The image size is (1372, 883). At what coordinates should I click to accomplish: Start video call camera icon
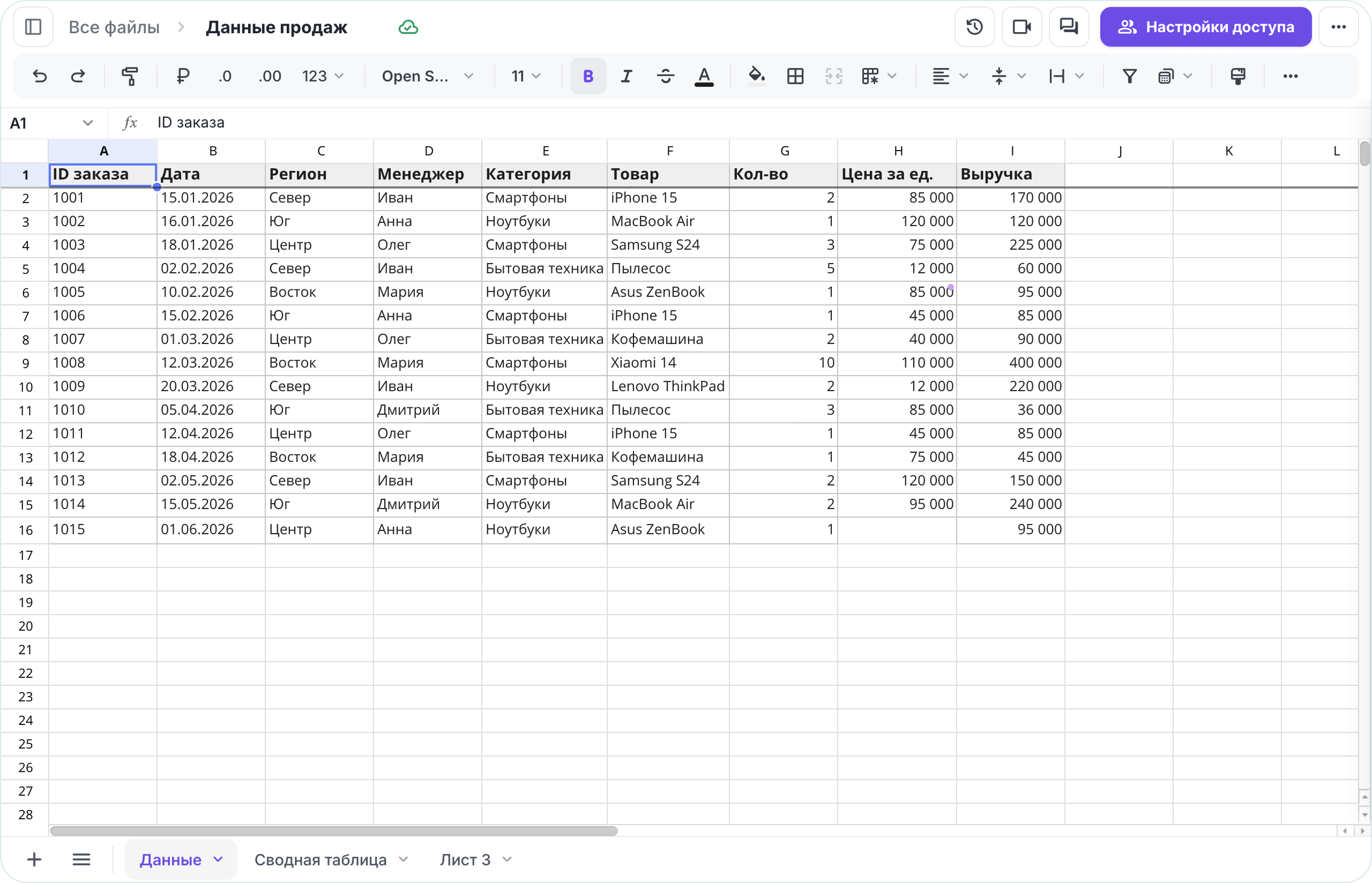click(x=1021, y=27)
